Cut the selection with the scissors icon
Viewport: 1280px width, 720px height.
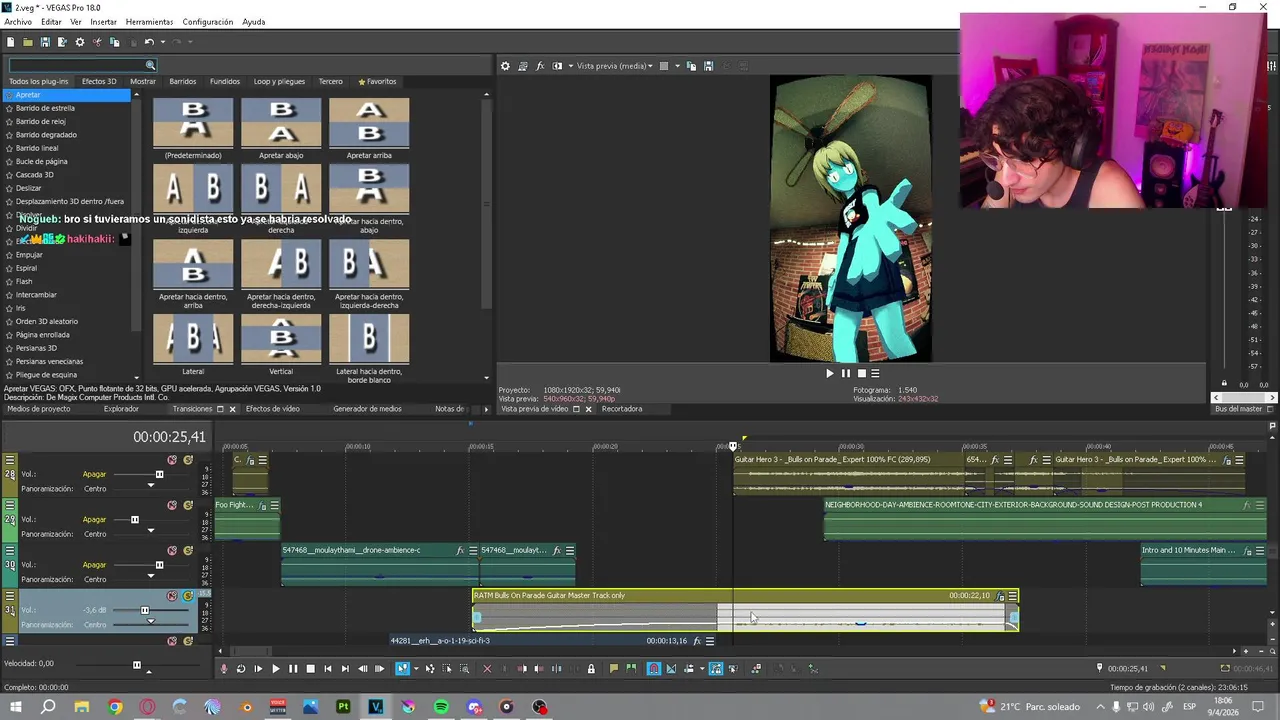click(97, 42)
